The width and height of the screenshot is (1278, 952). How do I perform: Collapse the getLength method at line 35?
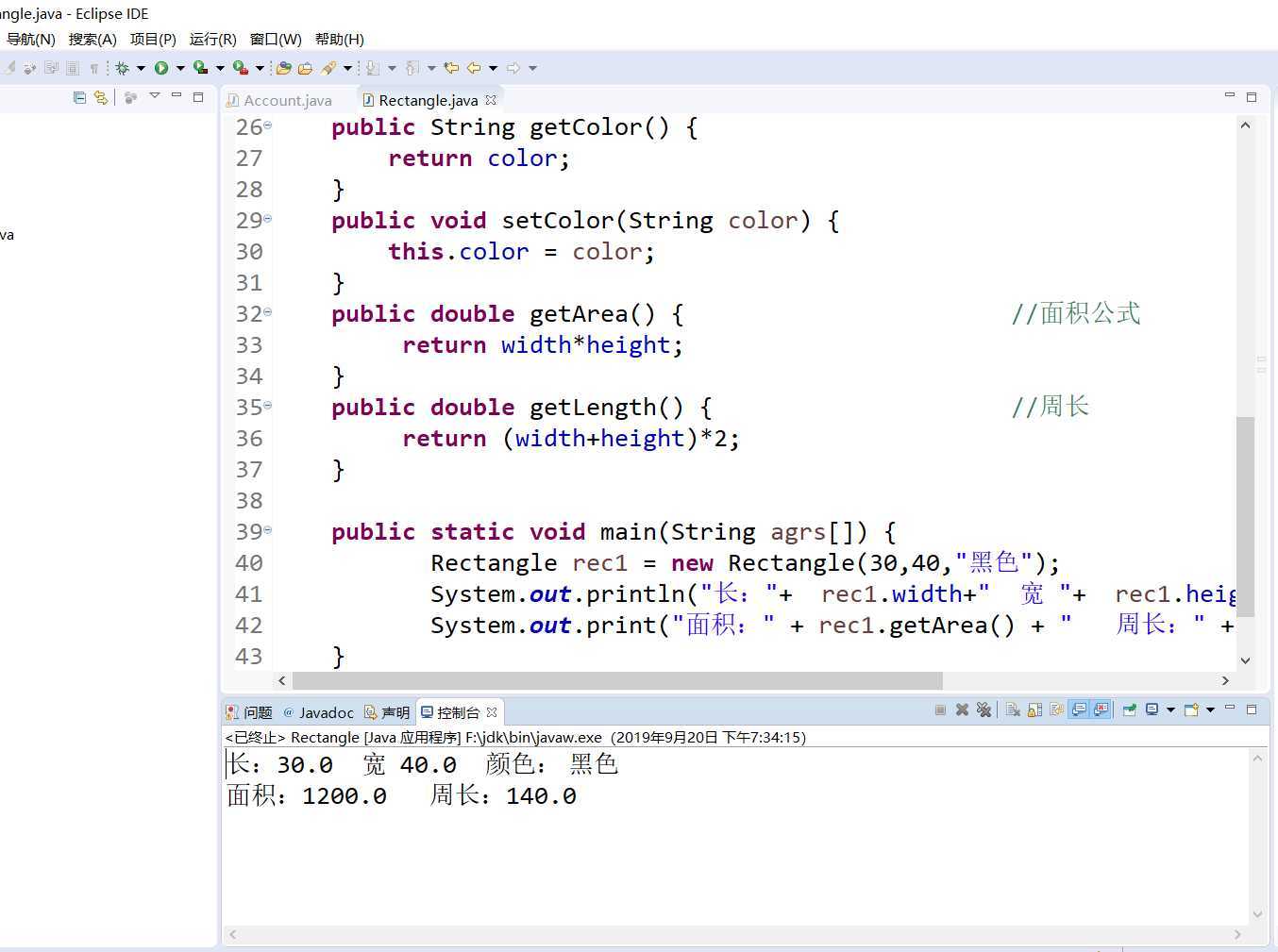[x=268, y=405]
